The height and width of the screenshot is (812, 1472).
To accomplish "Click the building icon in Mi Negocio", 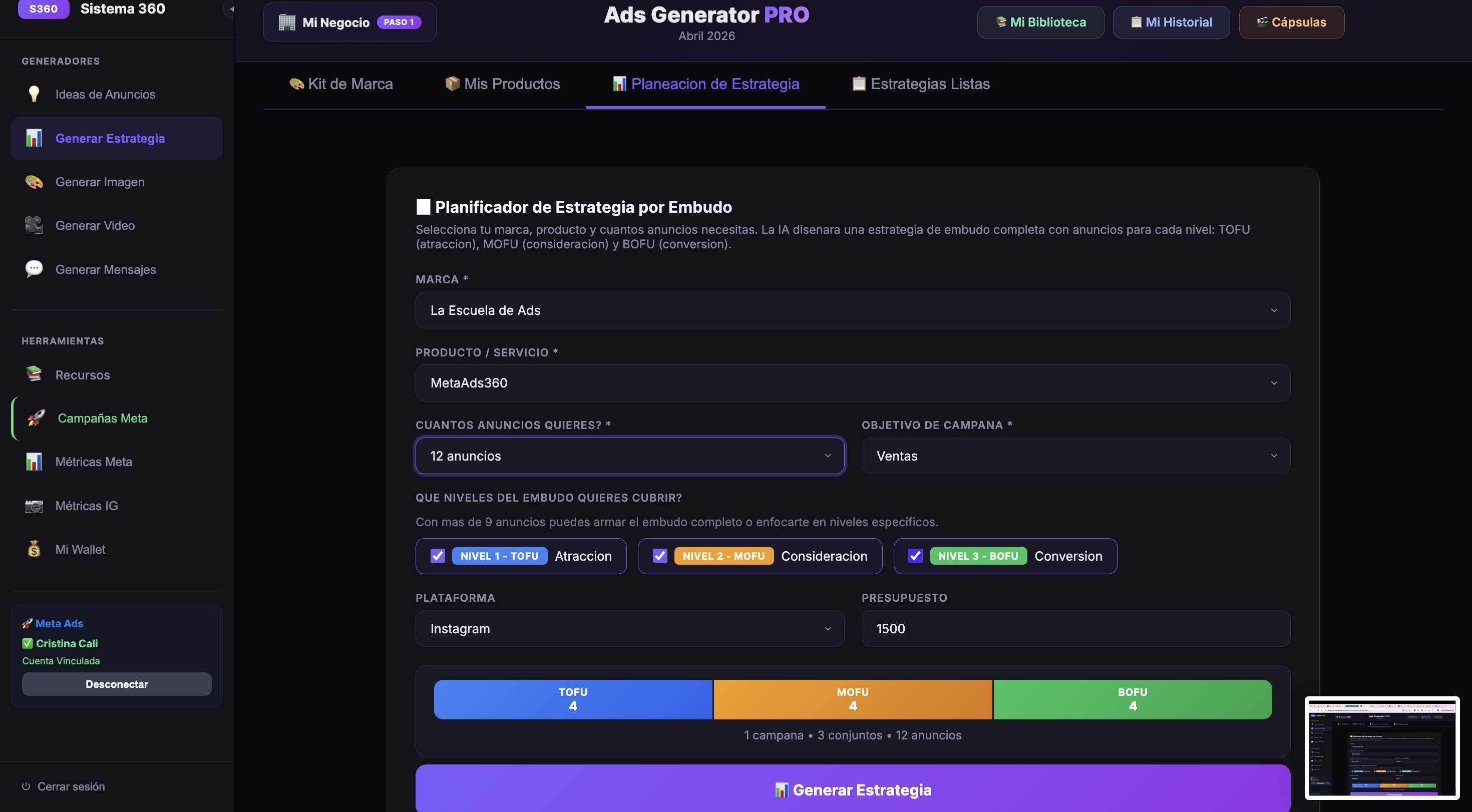I will (286, 23).
